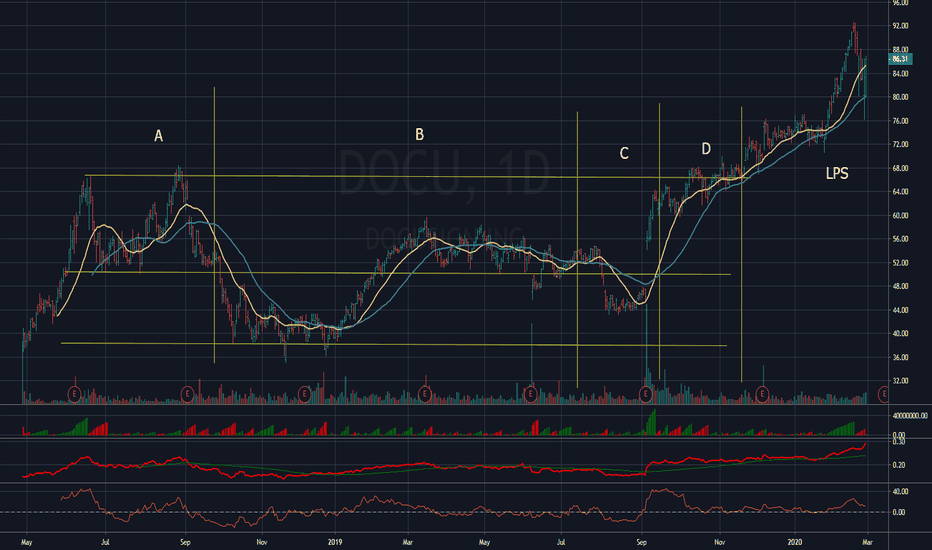Click the 44.00 price axis label
This screenshot has width=932, height=550.
tap(900, 310)
